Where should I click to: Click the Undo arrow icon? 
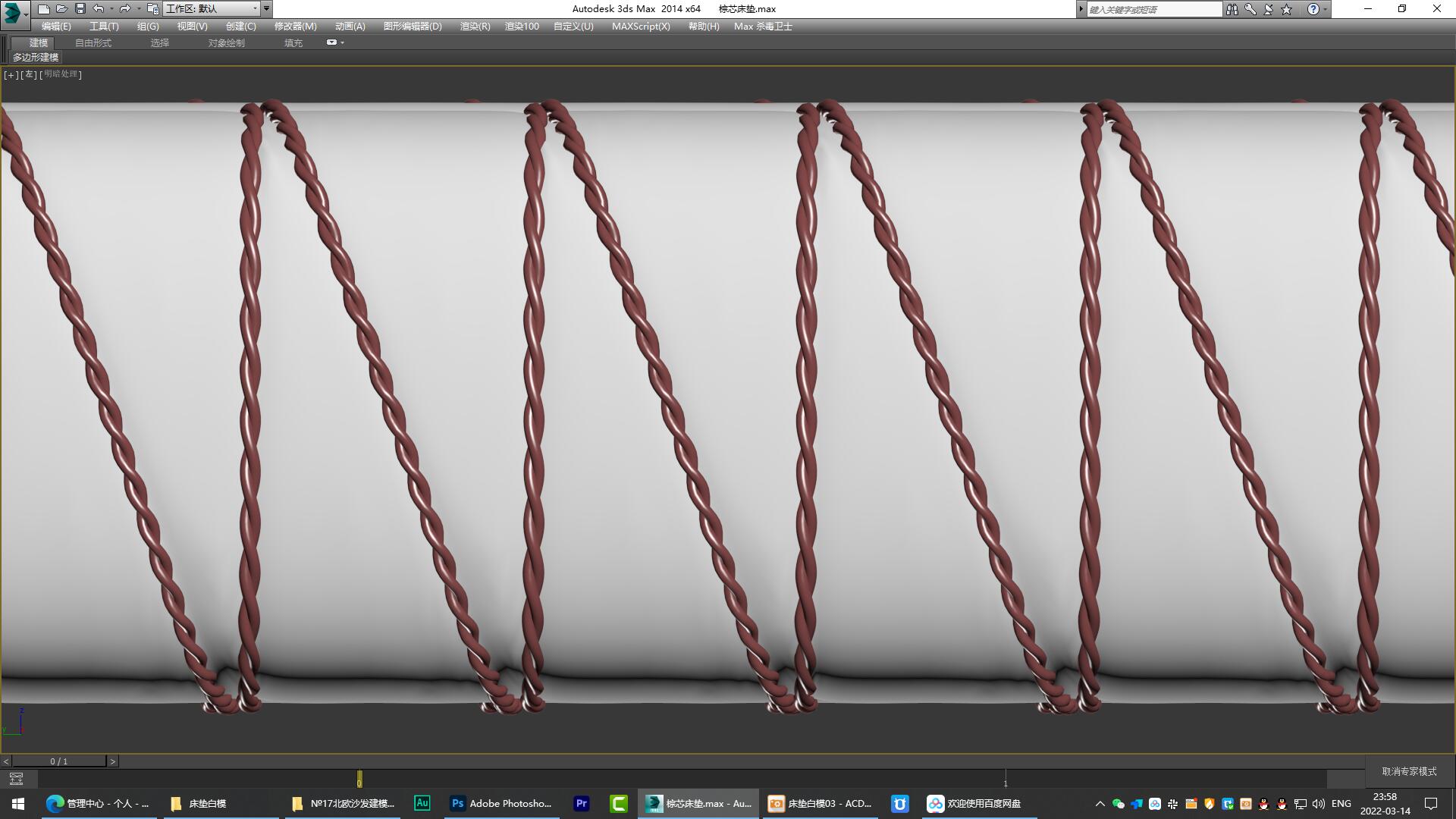[99, 9]
